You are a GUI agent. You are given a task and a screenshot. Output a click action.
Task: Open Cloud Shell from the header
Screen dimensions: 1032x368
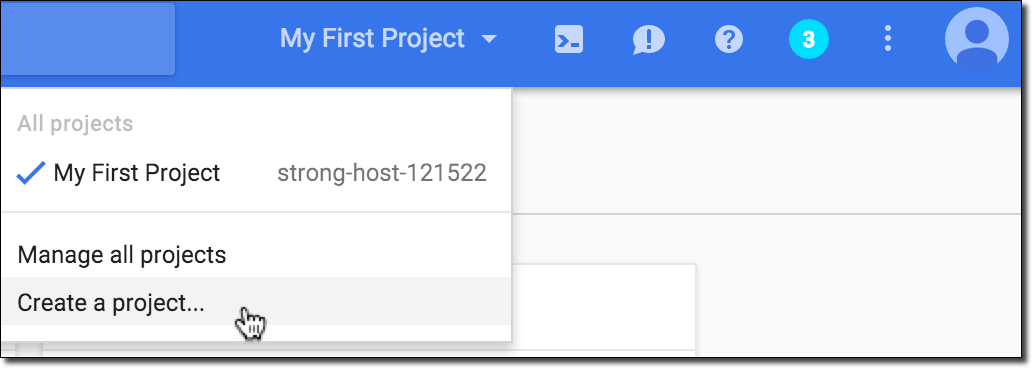point(569,39)
